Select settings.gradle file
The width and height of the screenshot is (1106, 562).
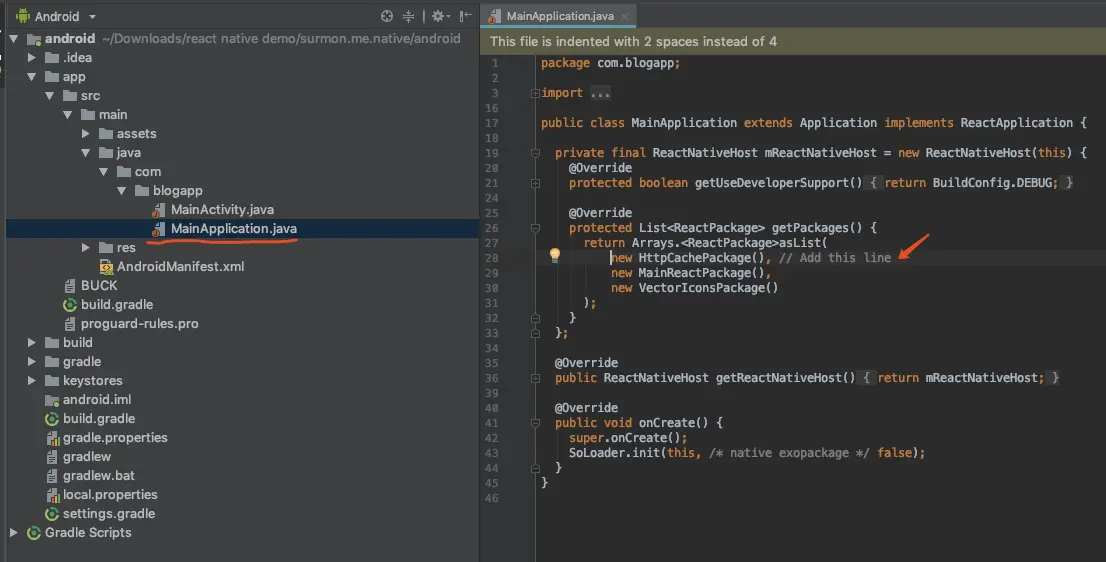109,514
